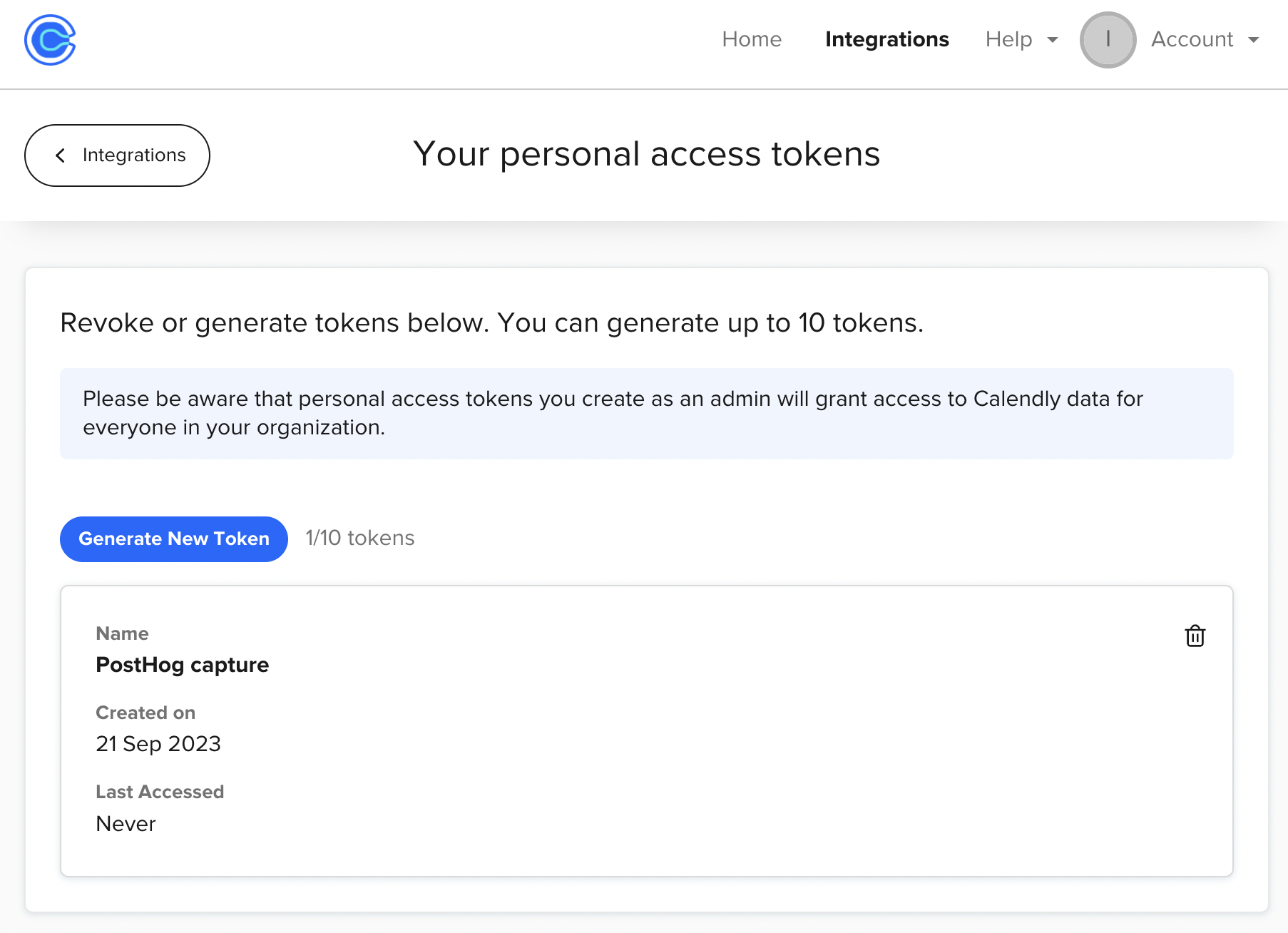Navigate to Home
This screenshot has height=933, width=1288.
752,40
